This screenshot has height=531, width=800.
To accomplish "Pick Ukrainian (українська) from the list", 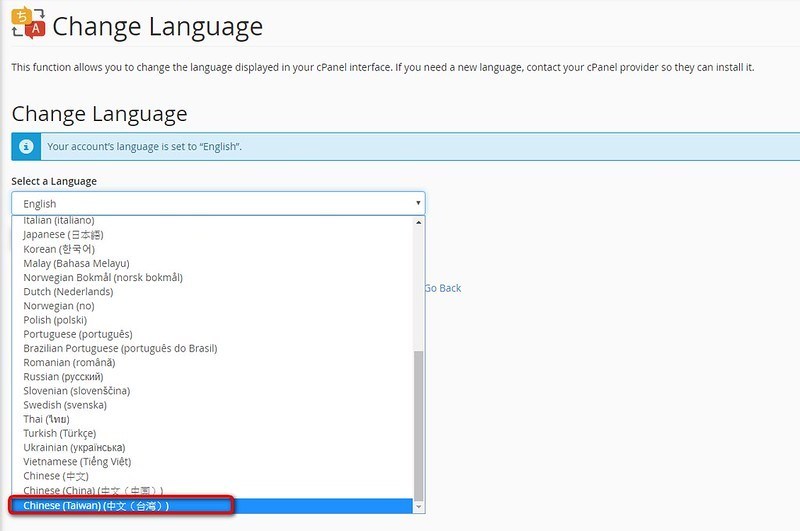I will [x=212, y=447].
